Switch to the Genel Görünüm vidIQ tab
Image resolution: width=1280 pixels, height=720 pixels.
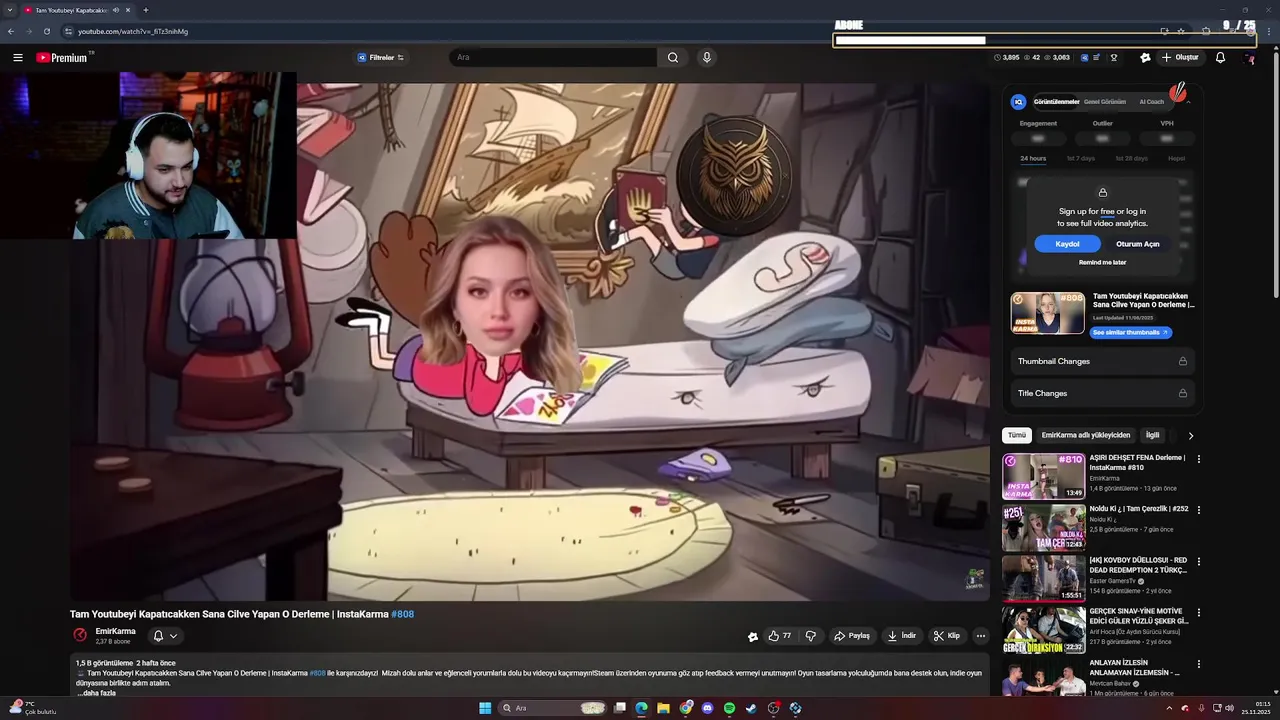[1105, 102]
